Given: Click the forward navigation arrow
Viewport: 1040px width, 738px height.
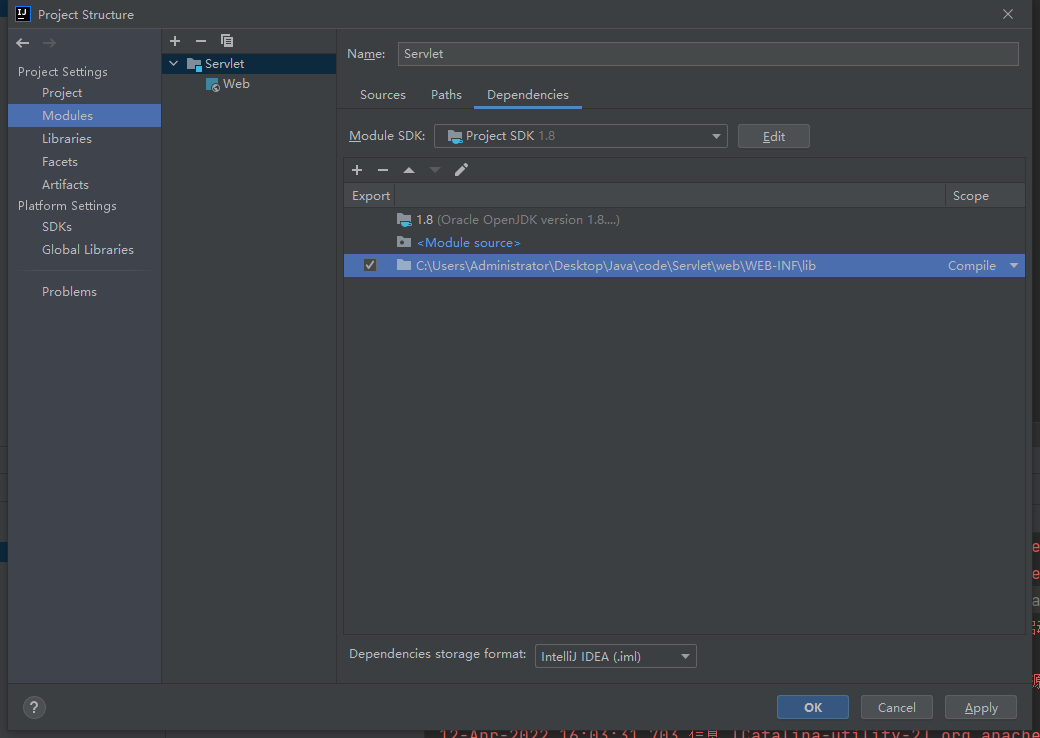Looking at the screenshot, I should [49, 43].
